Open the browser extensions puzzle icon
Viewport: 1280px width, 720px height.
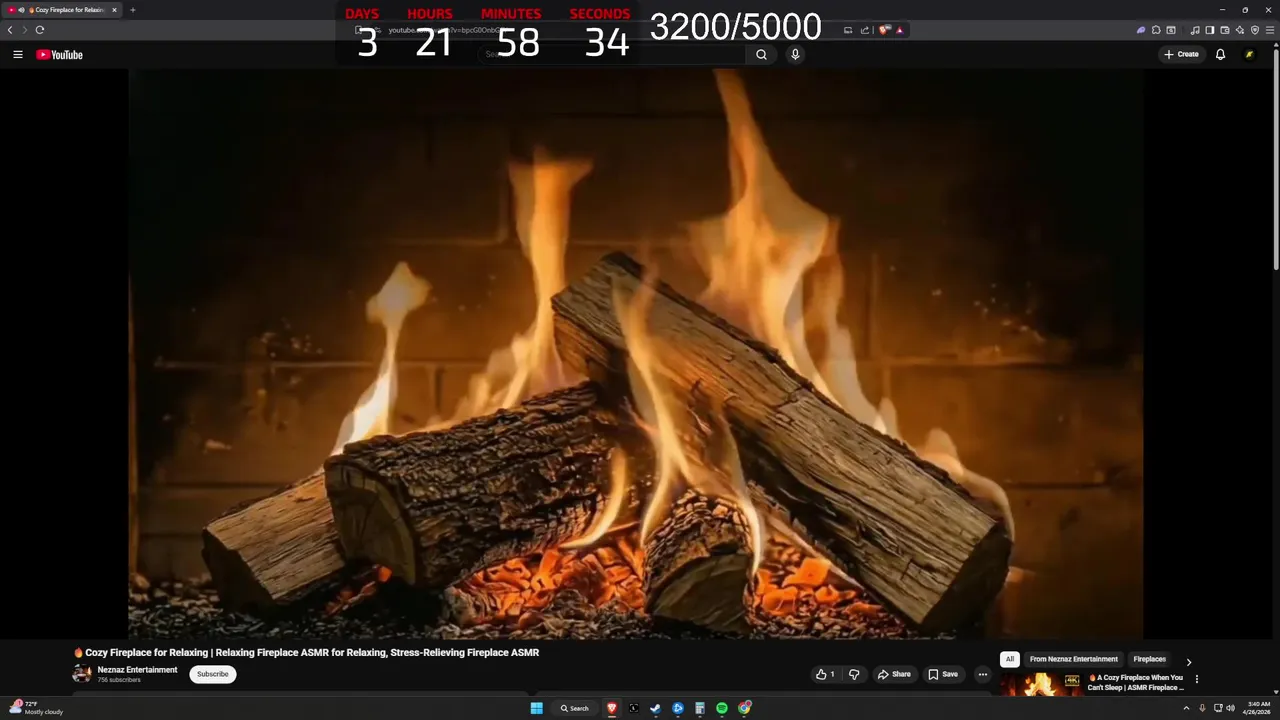(1156, 30)
